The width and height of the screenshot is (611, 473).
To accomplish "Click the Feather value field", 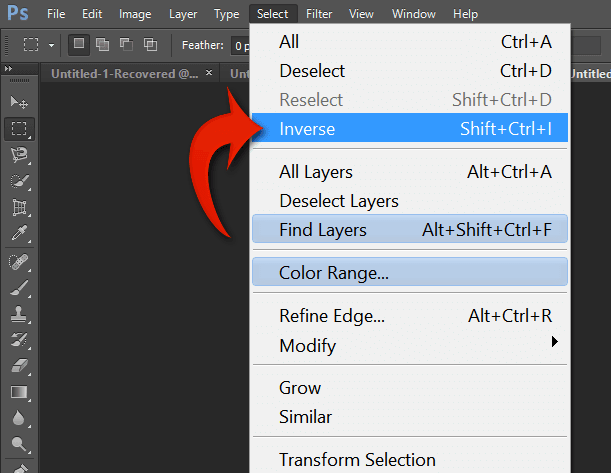I will coord(240,46).
